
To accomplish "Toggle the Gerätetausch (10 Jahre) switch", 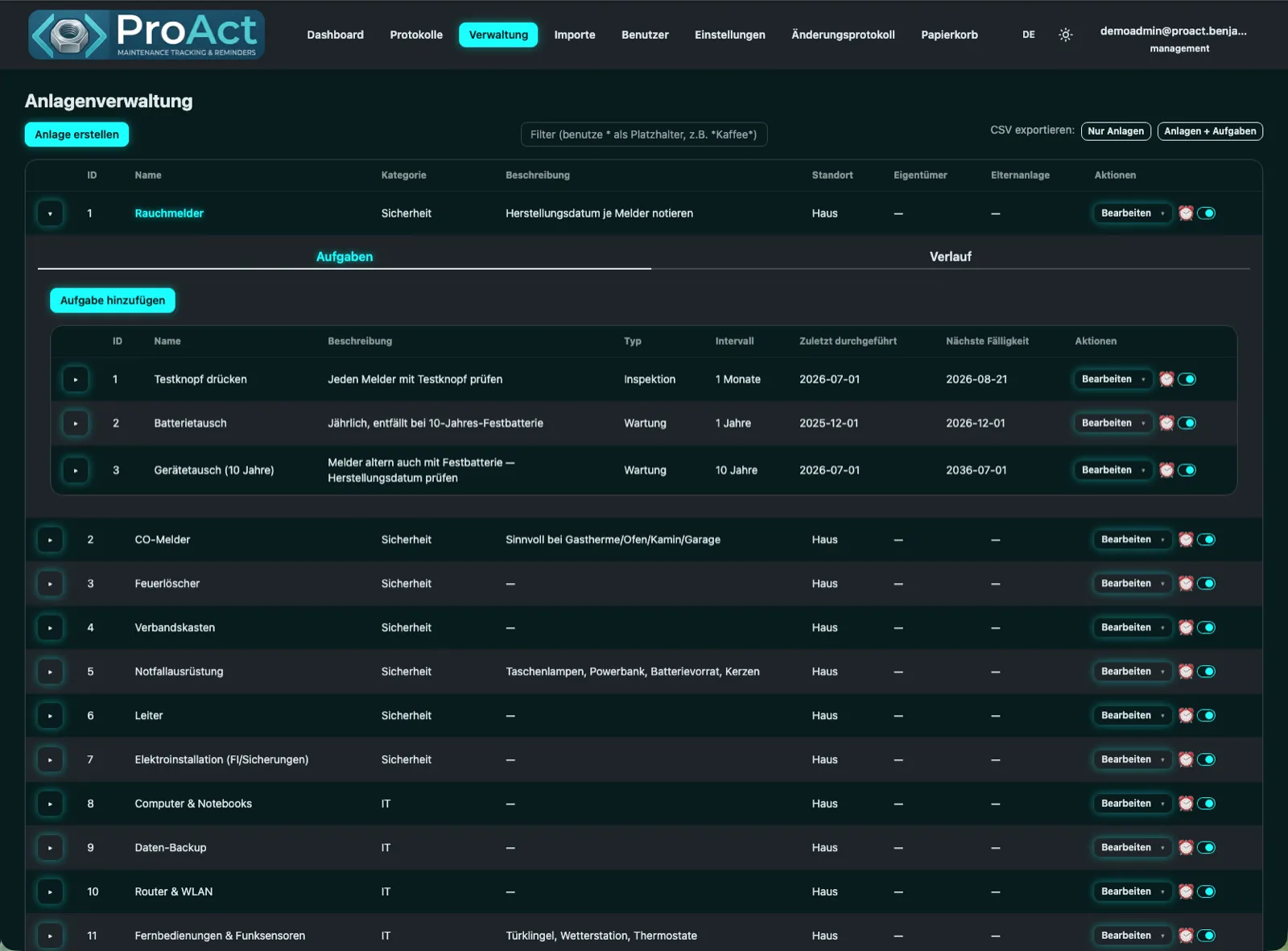I will point(1187,470).
